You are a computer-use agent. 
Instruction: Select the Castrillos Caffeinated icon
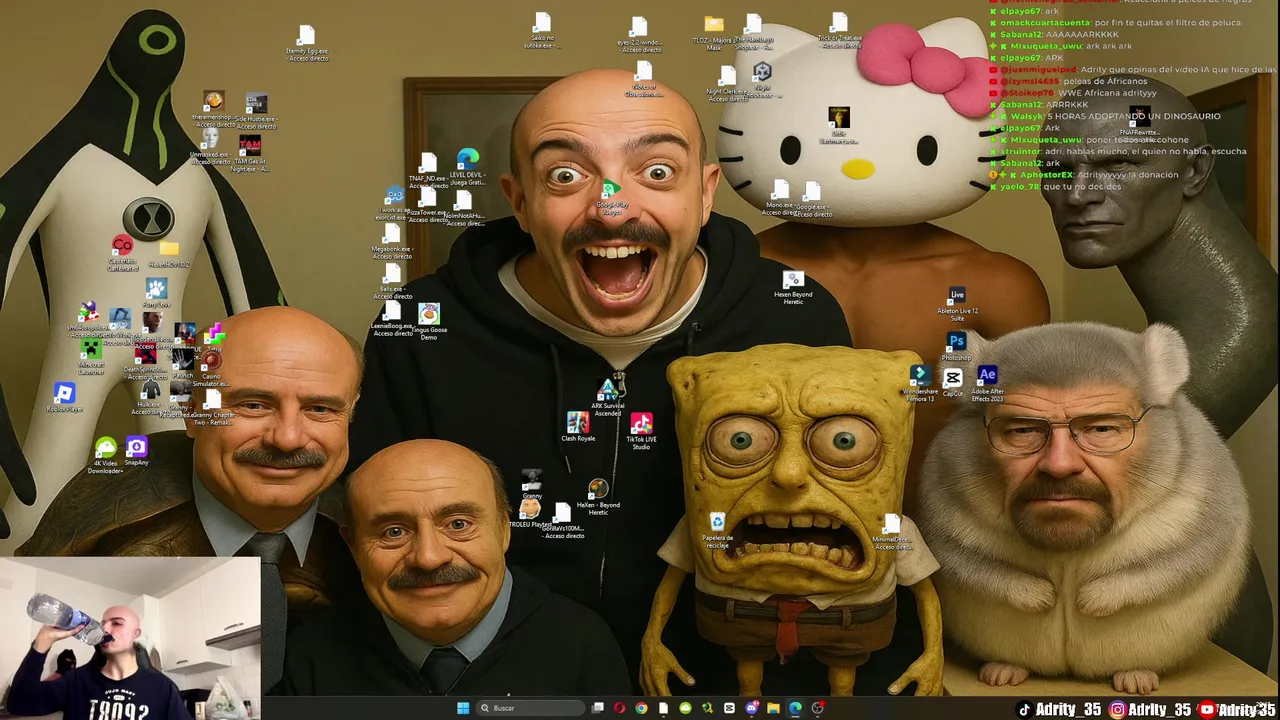(x=122, y=245)
